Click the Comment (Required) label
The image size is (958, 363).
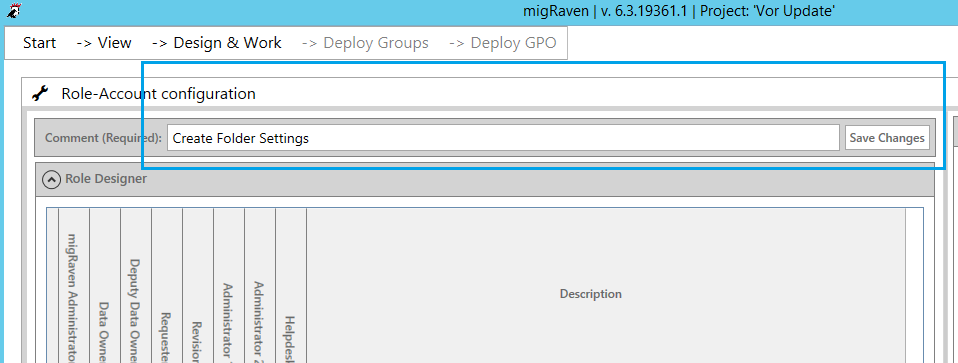tap(103, 138)
